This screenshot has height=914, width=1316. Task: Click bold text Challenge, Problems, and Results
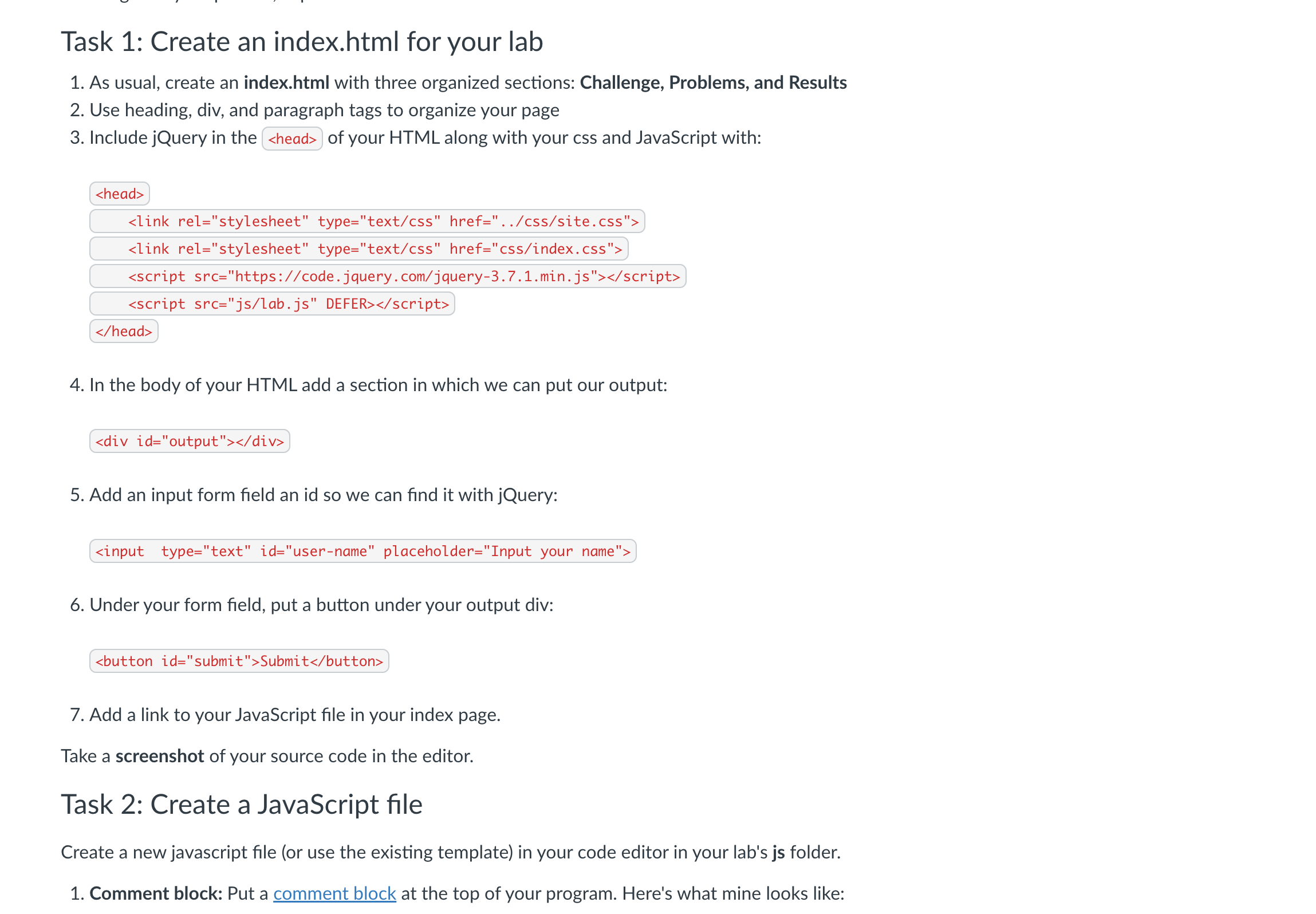[714, 82]
